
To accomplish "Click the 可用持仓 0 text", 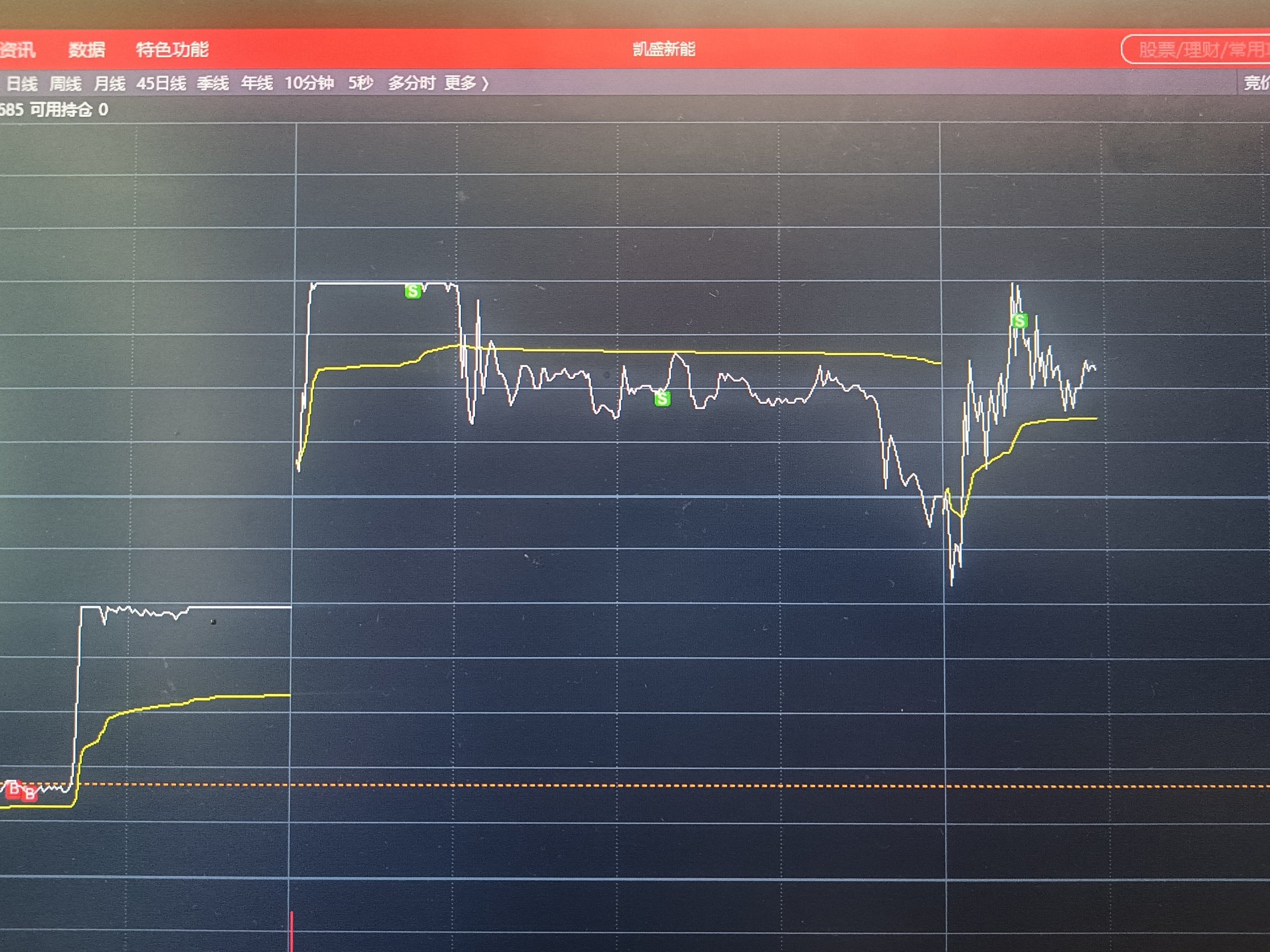I will (69, 110).
